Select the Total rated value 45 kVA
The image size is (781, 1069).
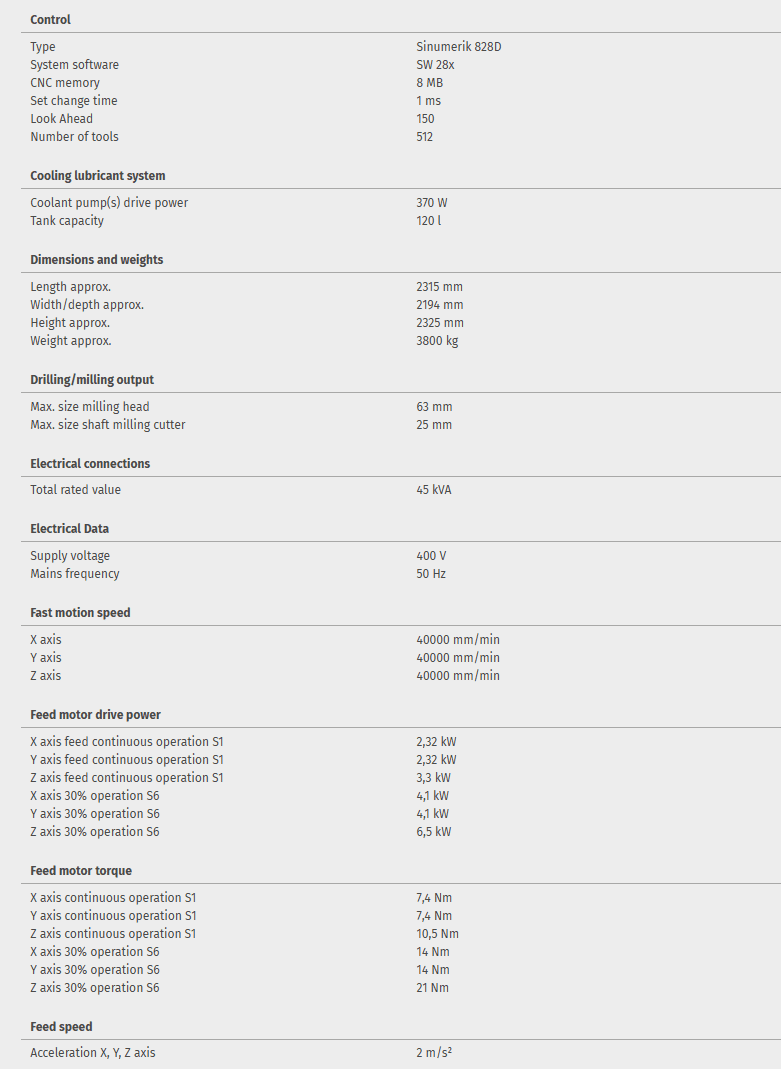click(434, 490)
